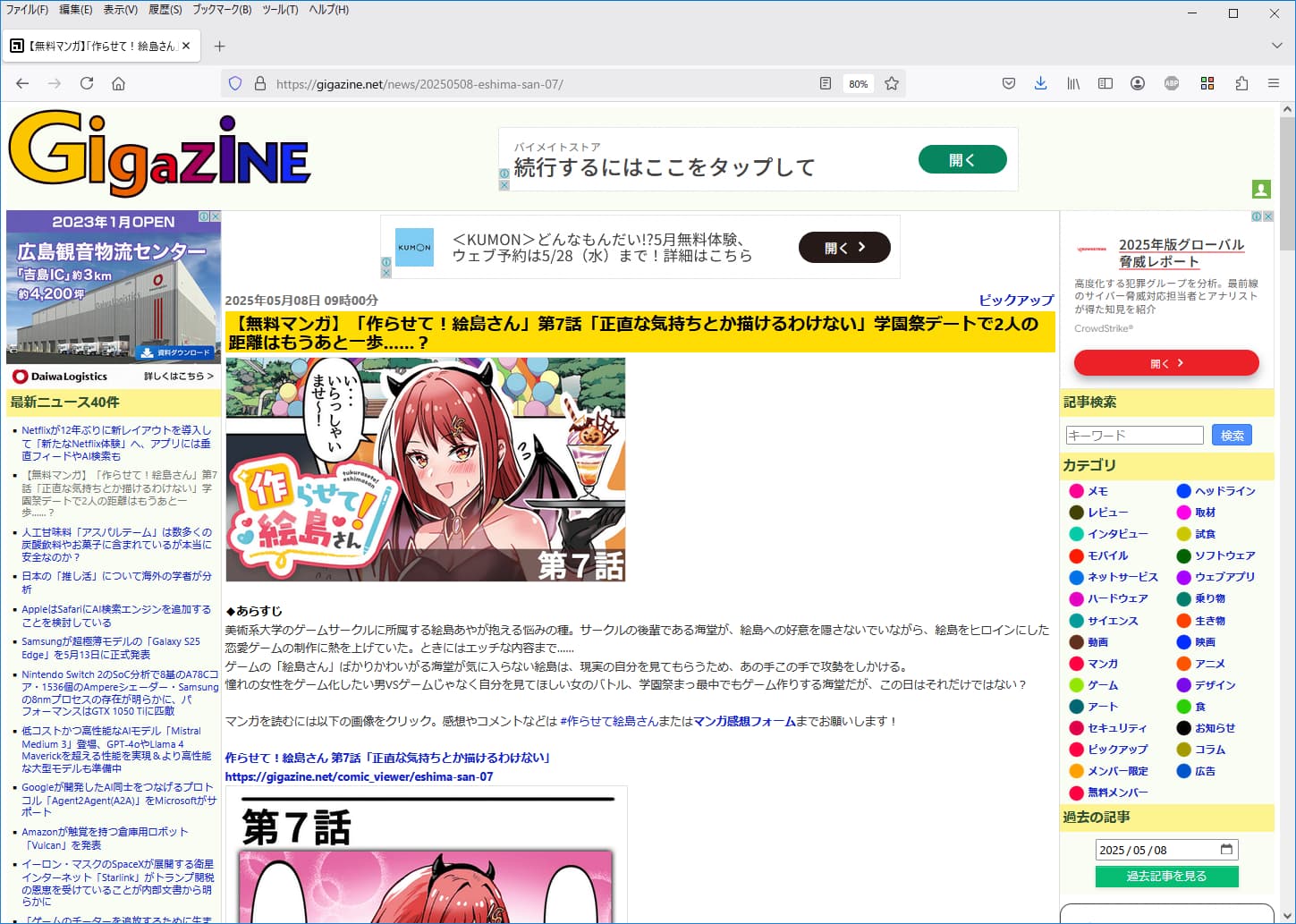
Task: Click the green 開く button in top ad
Action: pyautogui.click(x=962, y=159)
